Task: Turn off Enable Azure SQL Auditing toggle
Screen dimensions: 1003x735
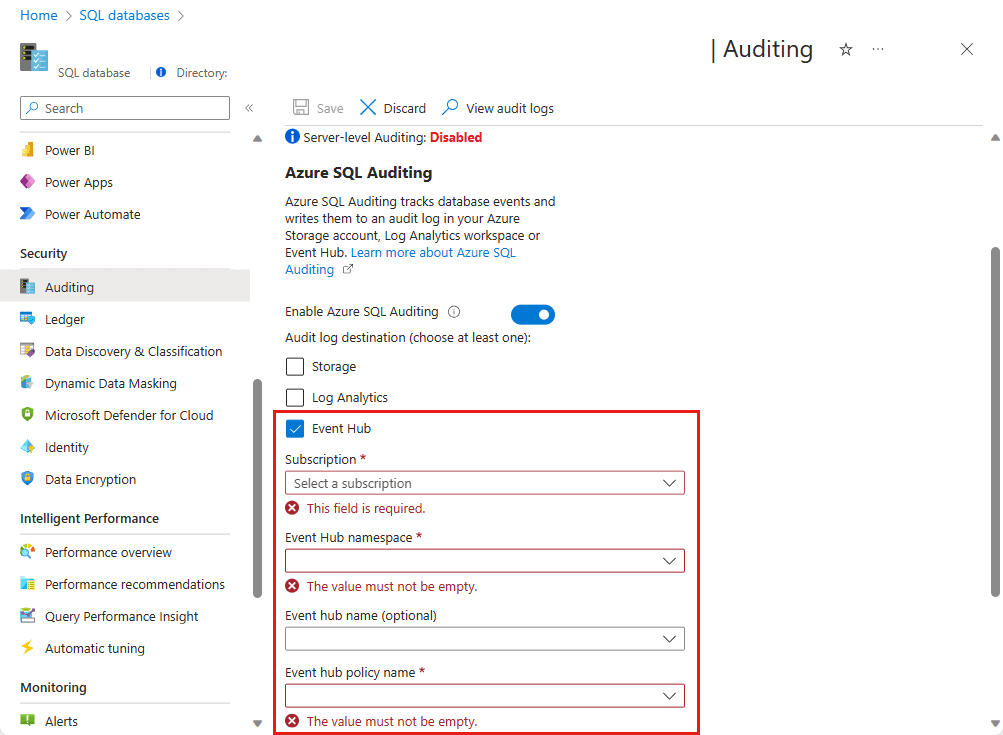Action: point(532,314)
